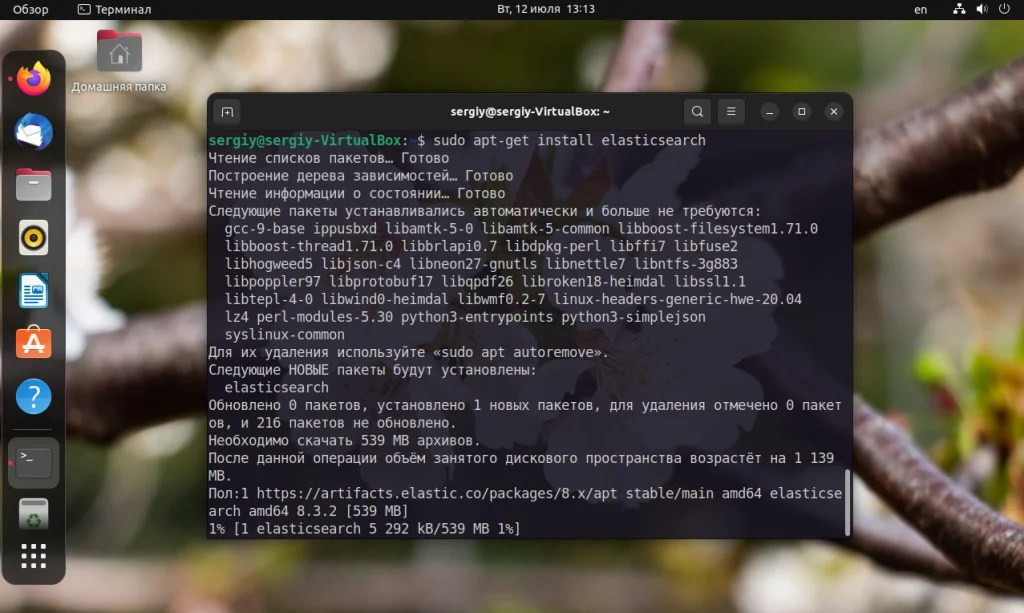Screen dimensions: 1024x613
Task: Launch Firefox from the dock
Action: click(33, 79)
